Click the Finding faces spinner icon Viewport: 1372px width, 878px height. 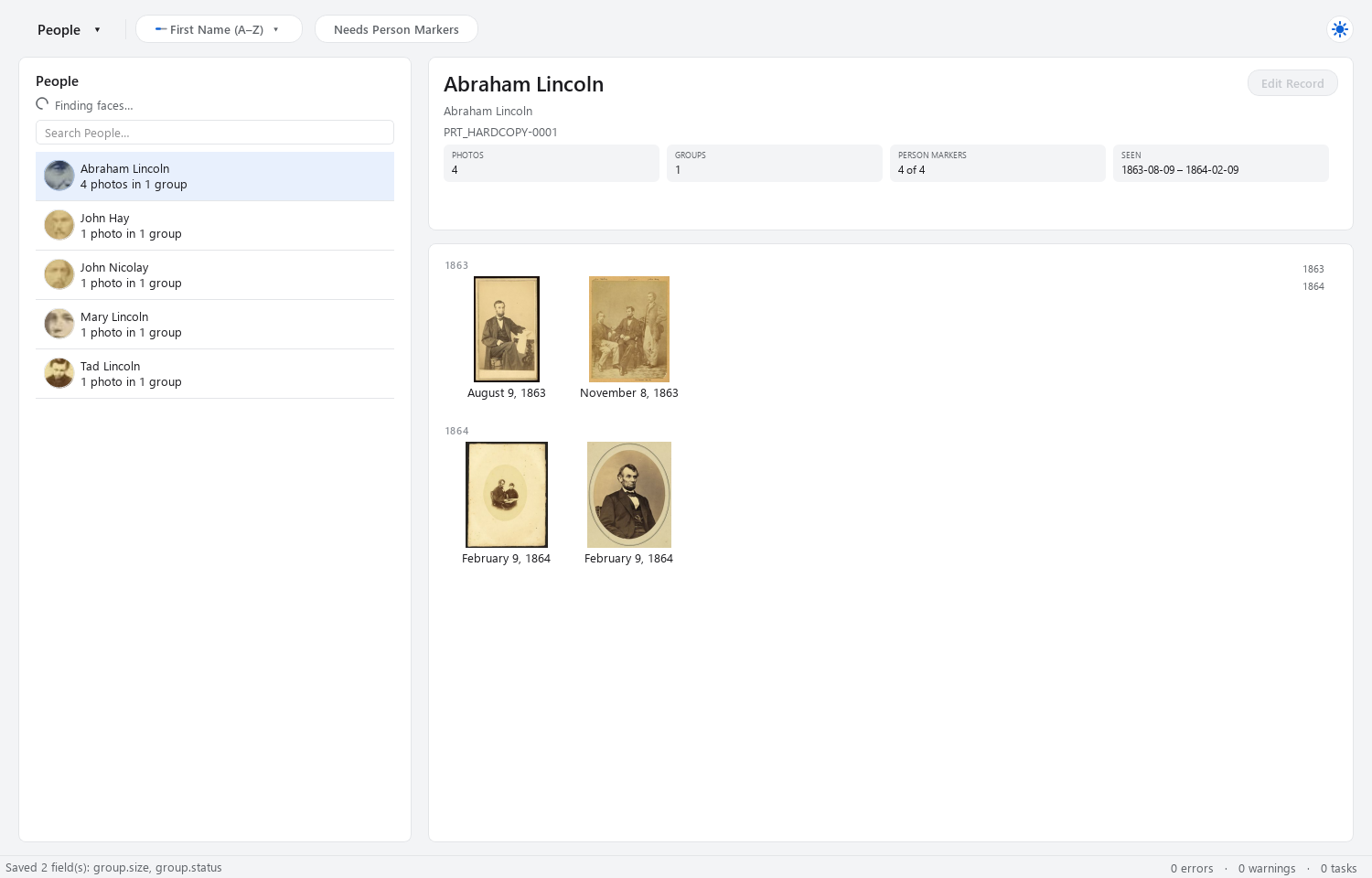[x=42, y=104]
